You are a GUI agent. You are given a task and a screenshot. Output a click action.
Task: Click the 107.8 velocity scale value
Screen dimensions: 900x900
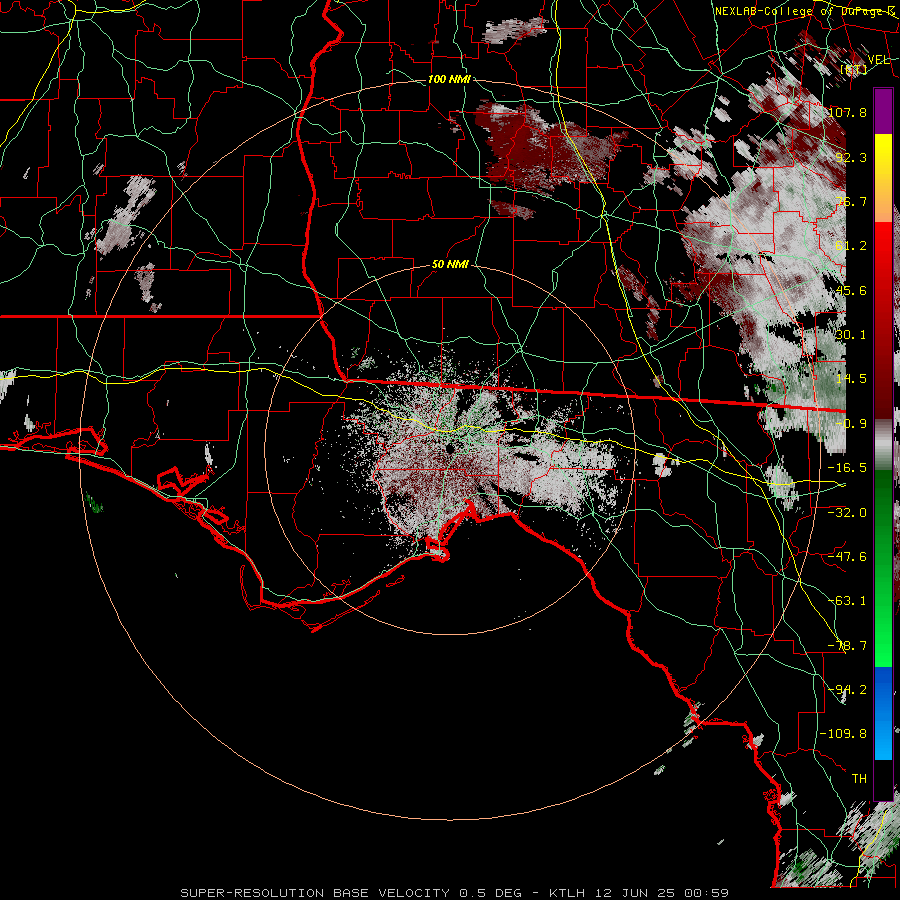point(847,112)
